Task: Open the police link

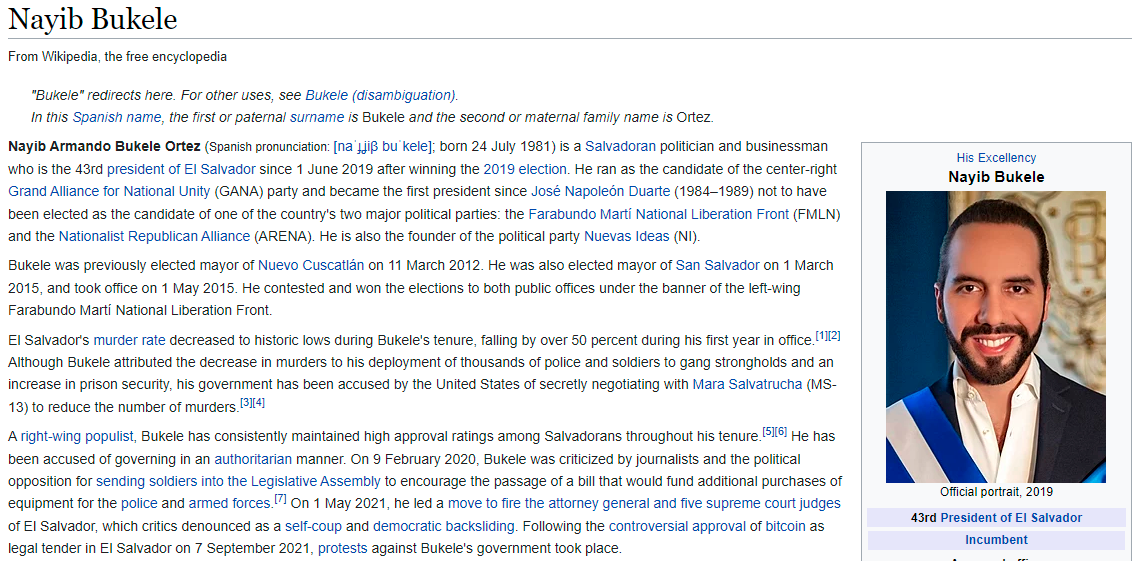Action: [x=139, y=504]
